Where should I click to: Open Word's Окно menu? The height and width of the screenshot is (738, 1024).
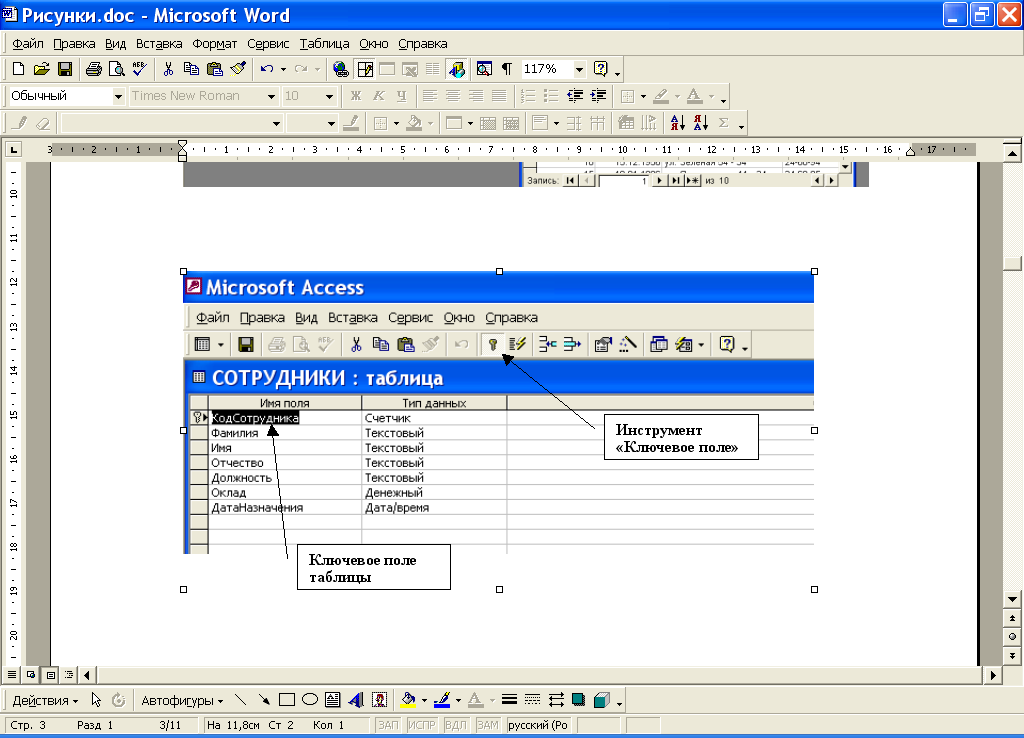[374, 44]
